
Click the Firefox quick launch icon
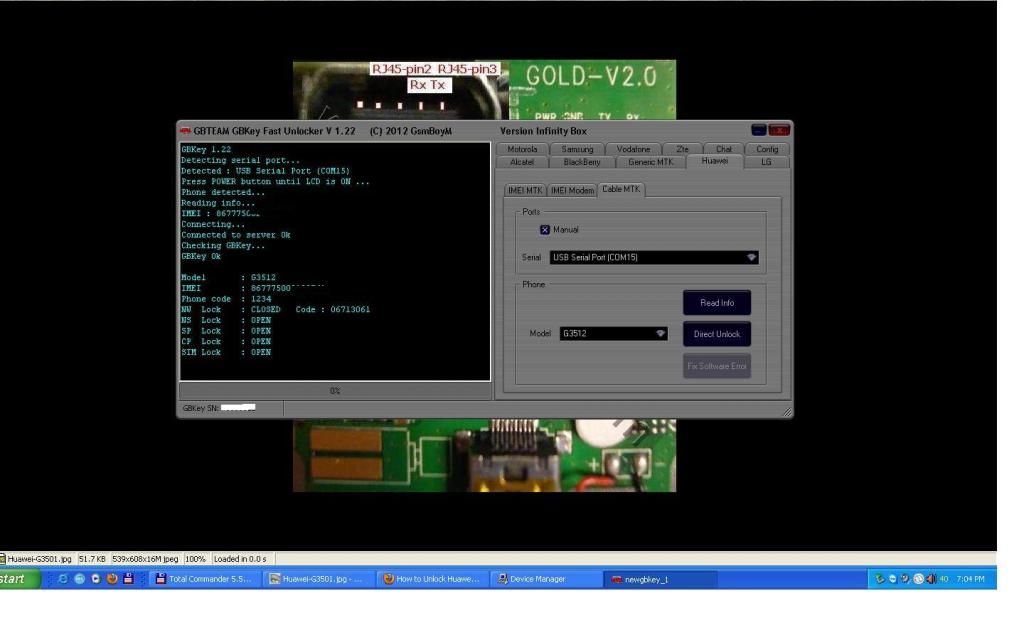(112, 579)
